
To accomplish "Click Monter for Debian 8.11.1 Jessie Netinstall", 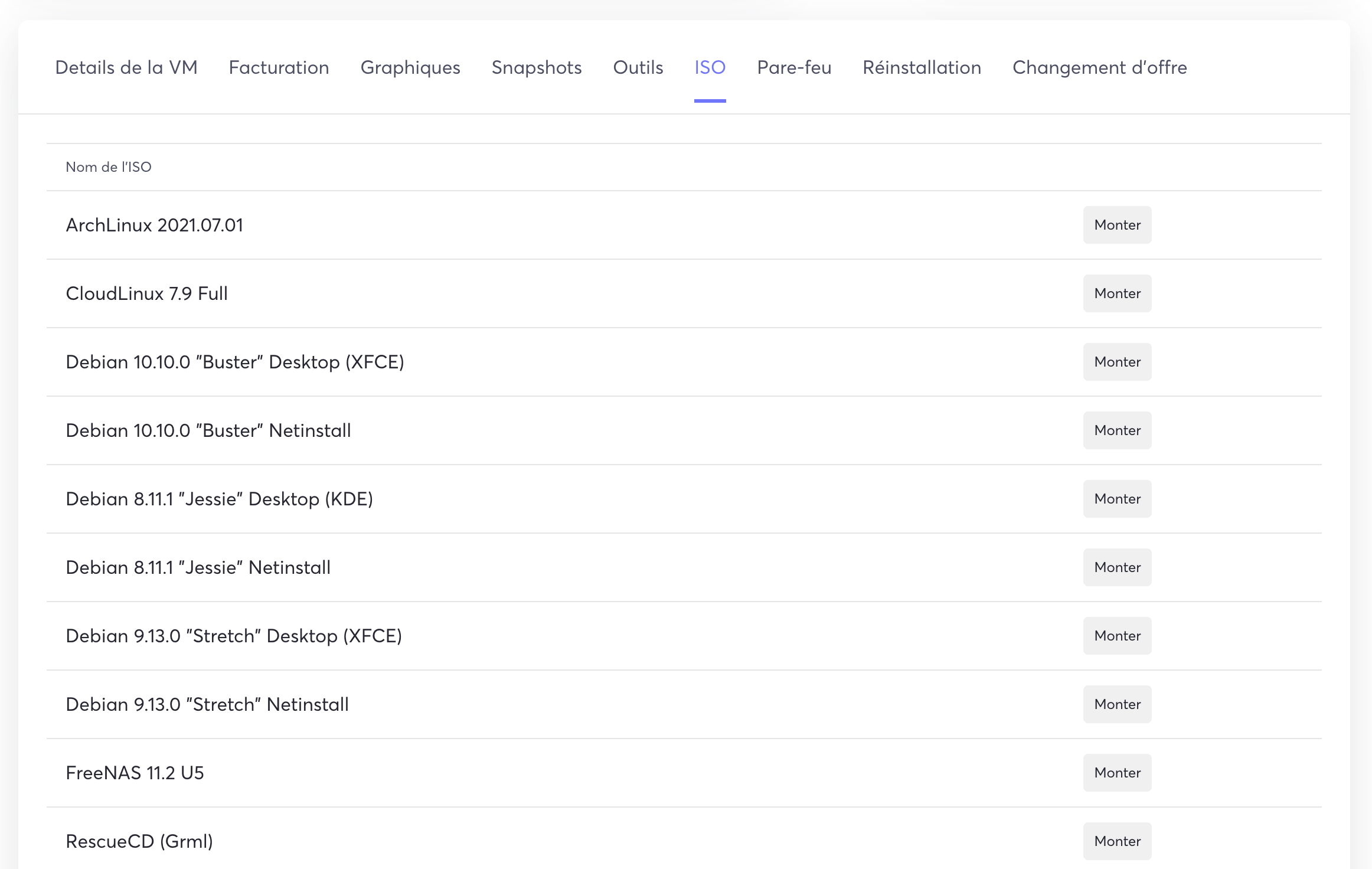I will [x=1117, y=567].
